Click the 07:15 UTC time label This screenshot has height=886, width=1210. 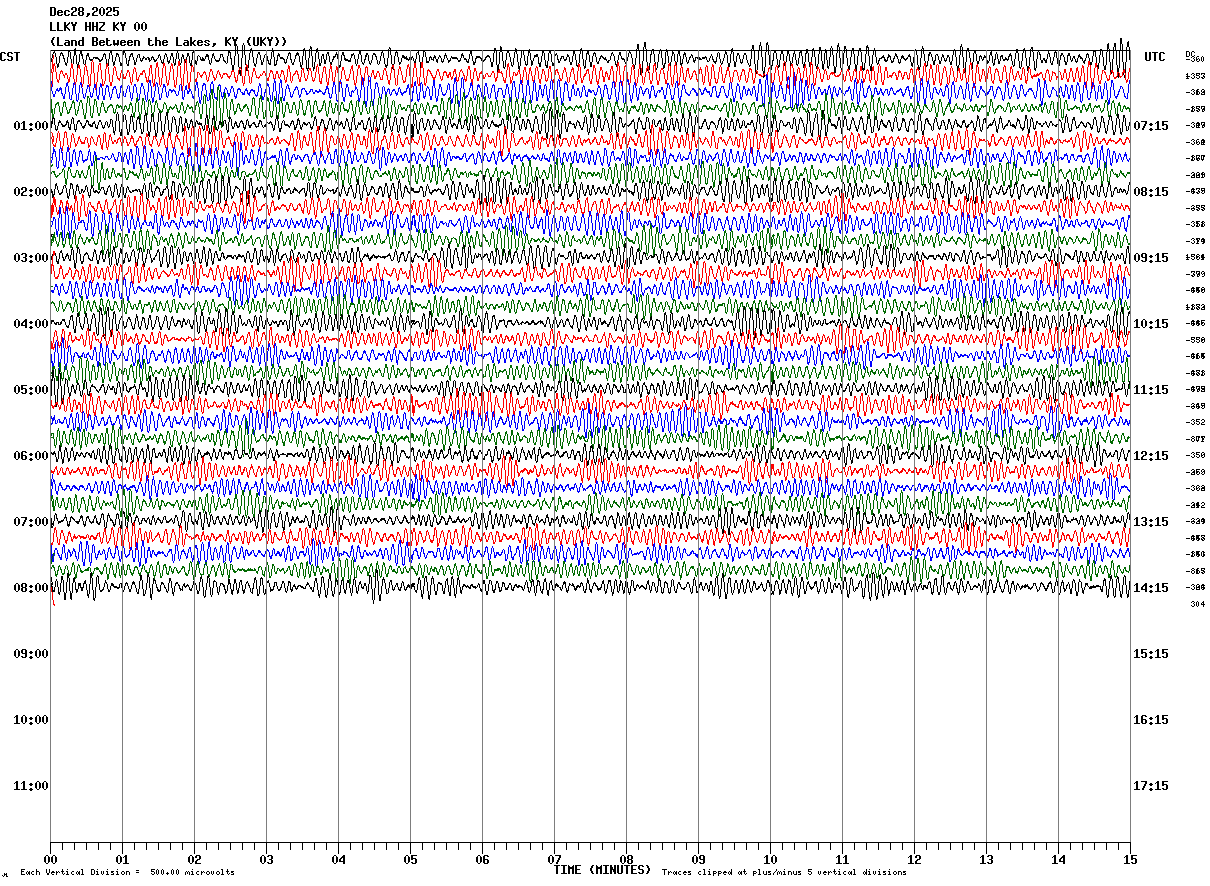1150,126
